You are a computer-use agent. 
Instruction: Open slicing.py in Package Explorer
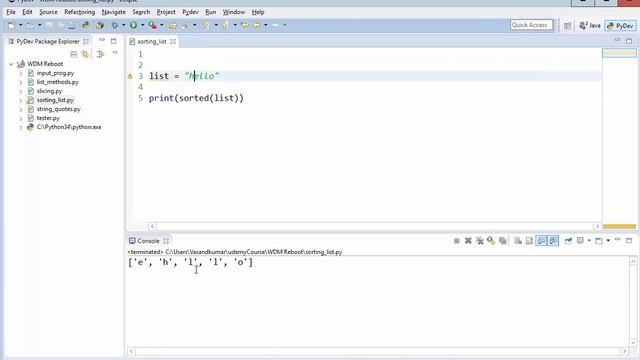click(x=49, y=91)
